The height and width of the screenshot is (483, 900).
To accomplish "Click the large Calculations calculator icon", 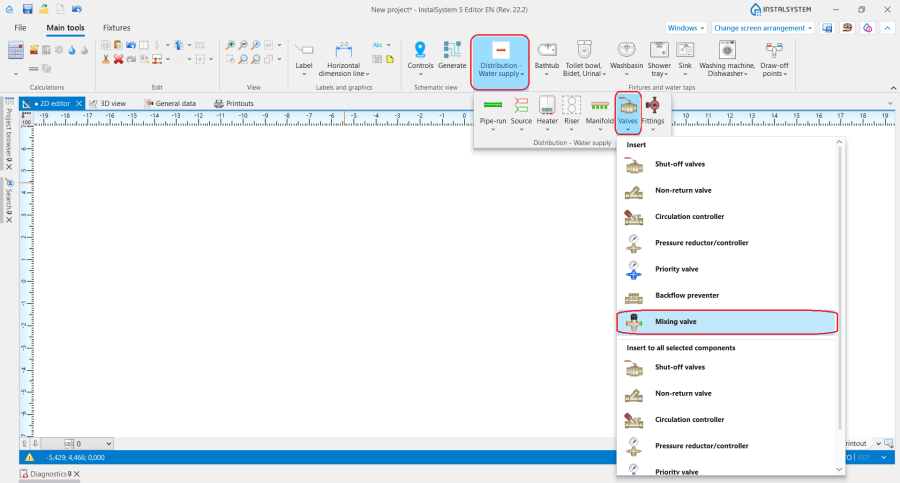I will coord(15,51).
